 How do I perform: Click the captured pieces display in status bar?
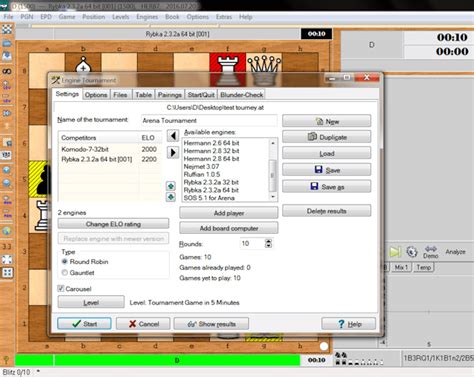point(359,359)
